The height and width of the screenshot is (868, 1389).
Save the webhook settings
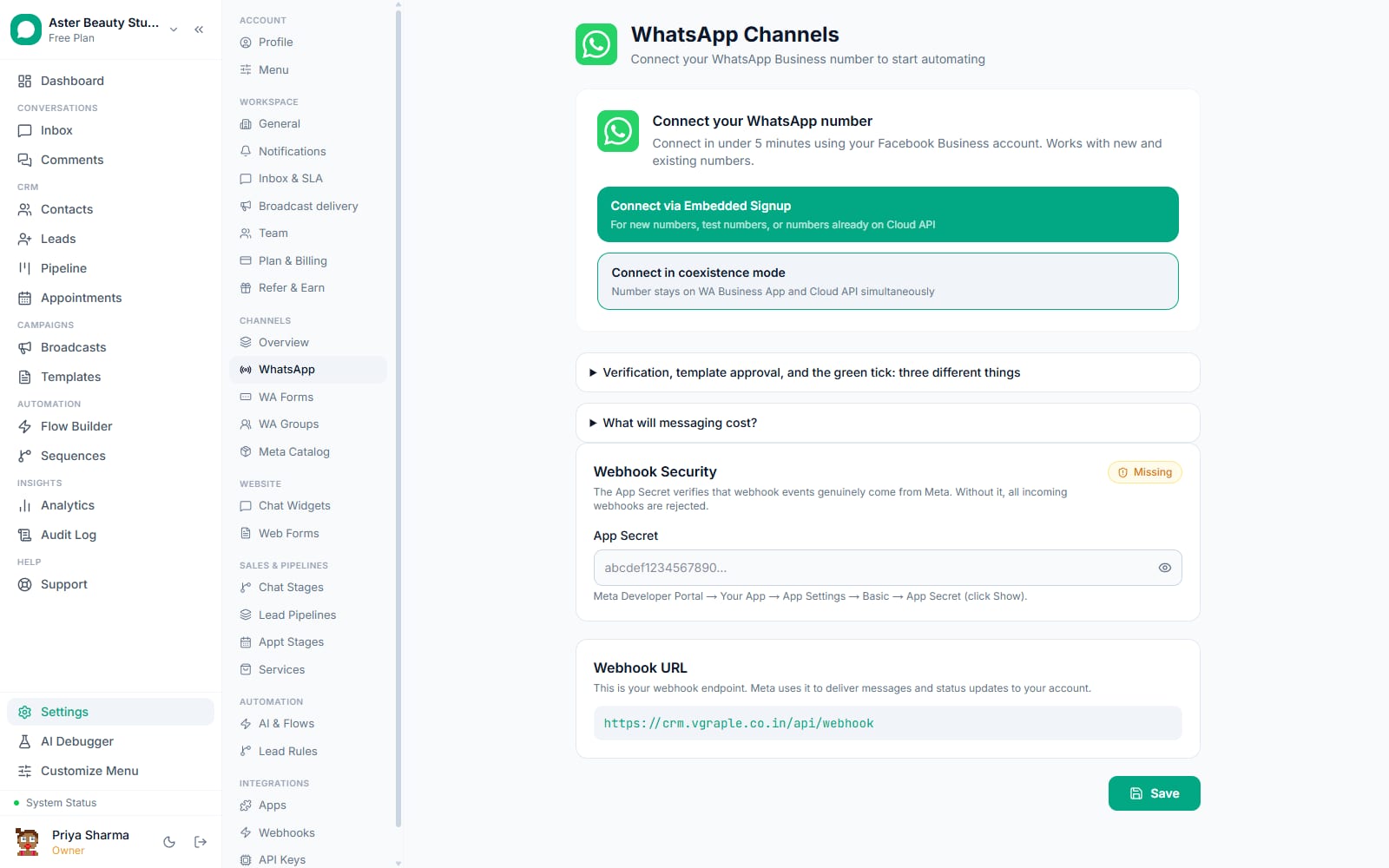point(1154,793)
